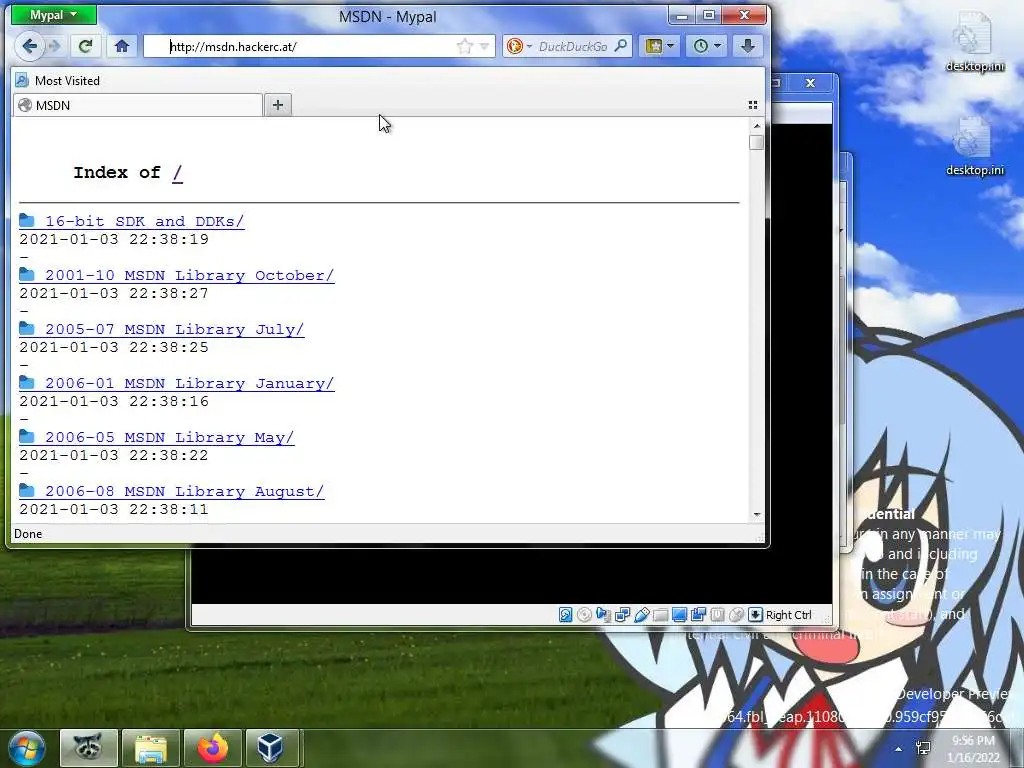Click the vertical scrollbar thumb

pos(756,142)
